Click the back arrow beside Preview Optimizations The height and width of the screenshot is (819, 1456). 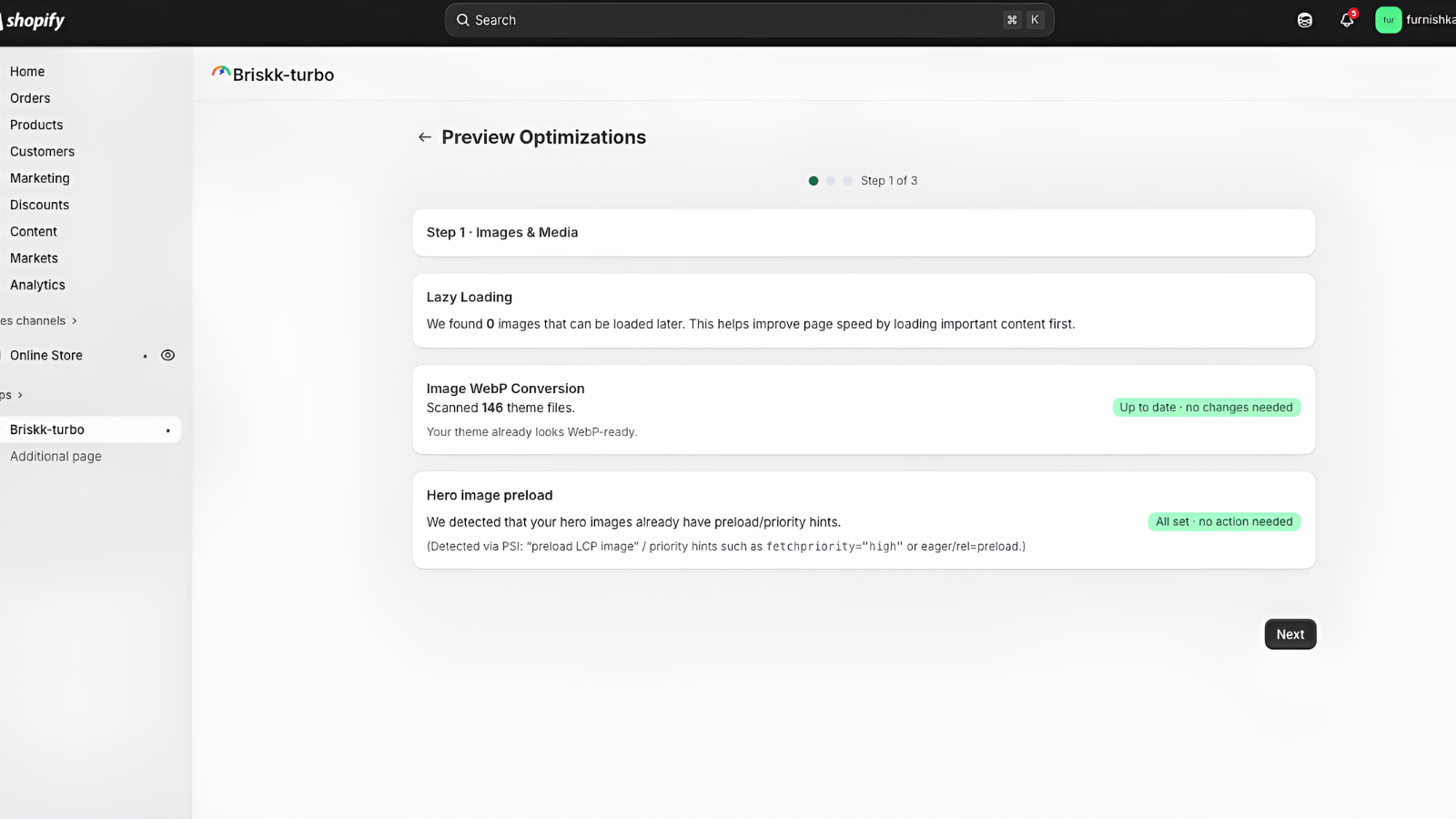424,136
